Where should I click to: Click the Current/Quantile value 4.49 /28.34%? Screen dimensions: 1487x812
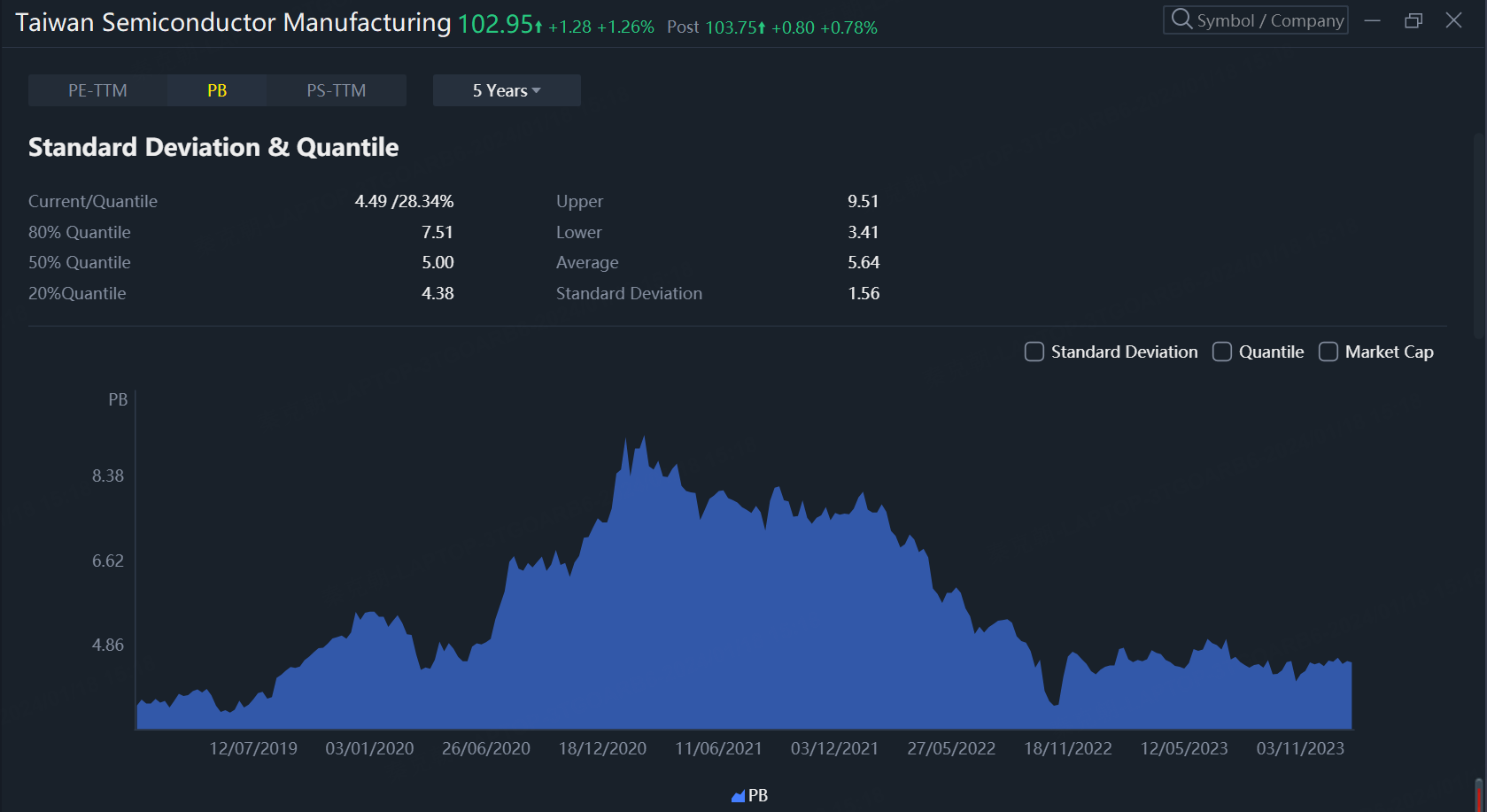(404, 201)
